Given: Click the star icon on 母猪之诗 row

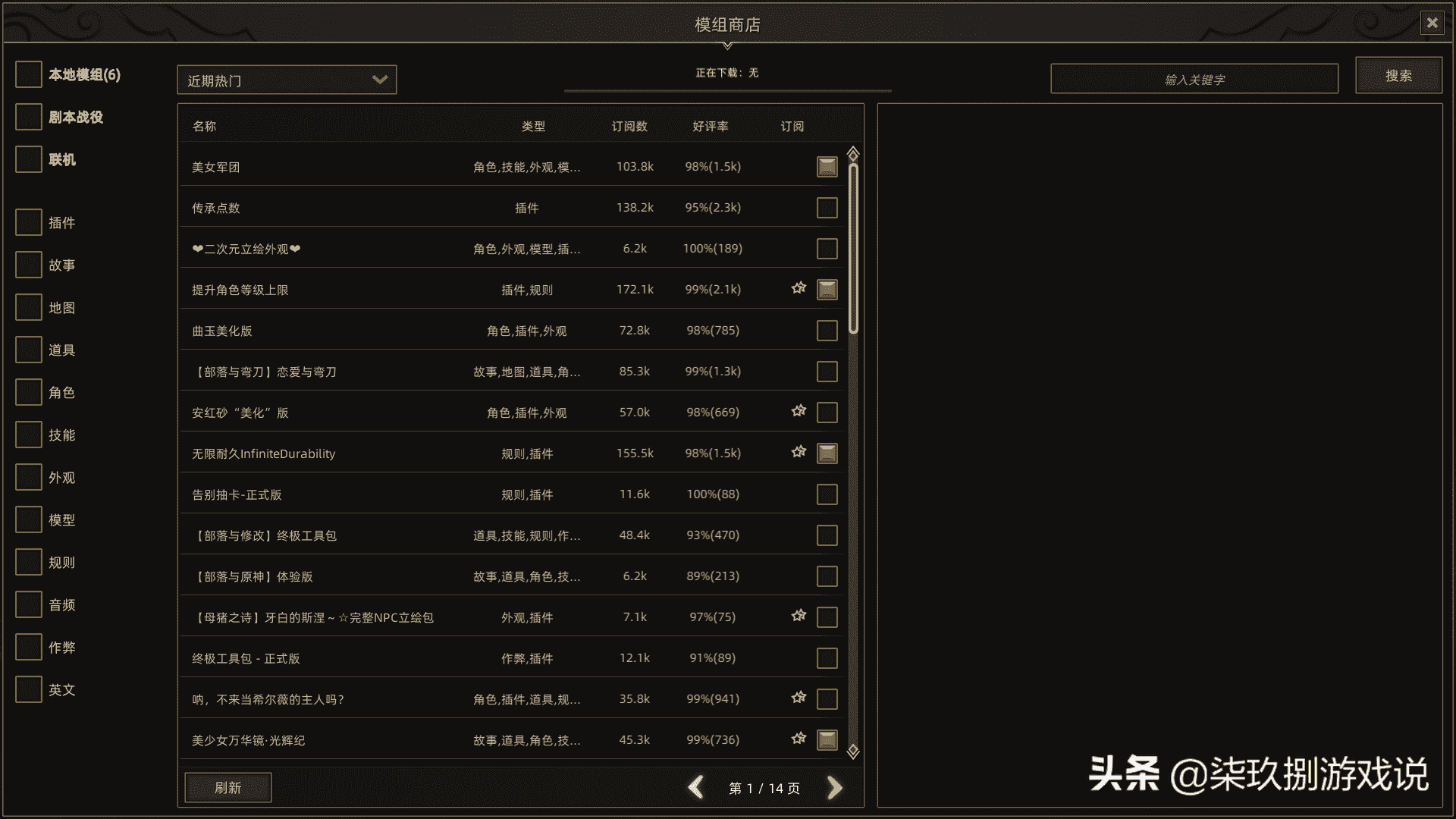Looking at the screenshot, I should (799, 616).
